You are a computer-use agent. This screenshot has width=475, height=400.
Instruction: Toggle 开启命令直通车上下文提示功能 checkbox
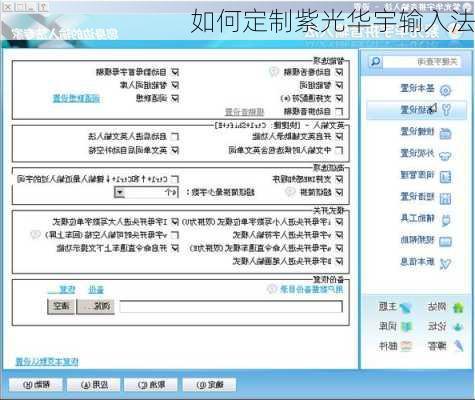point(175,248)
